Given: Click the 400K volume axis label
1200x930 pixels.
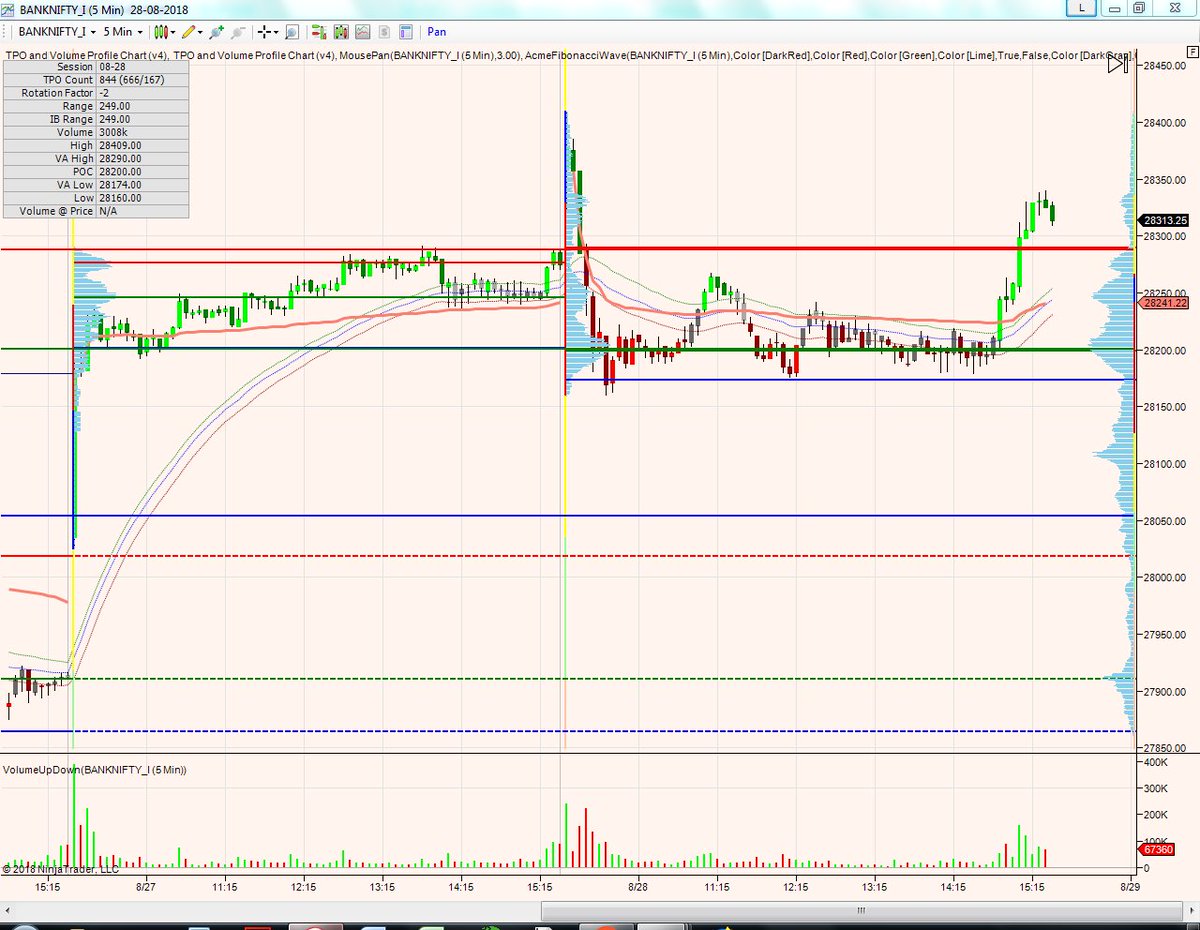Looking at the screenshot, I should click(1157, 762).
